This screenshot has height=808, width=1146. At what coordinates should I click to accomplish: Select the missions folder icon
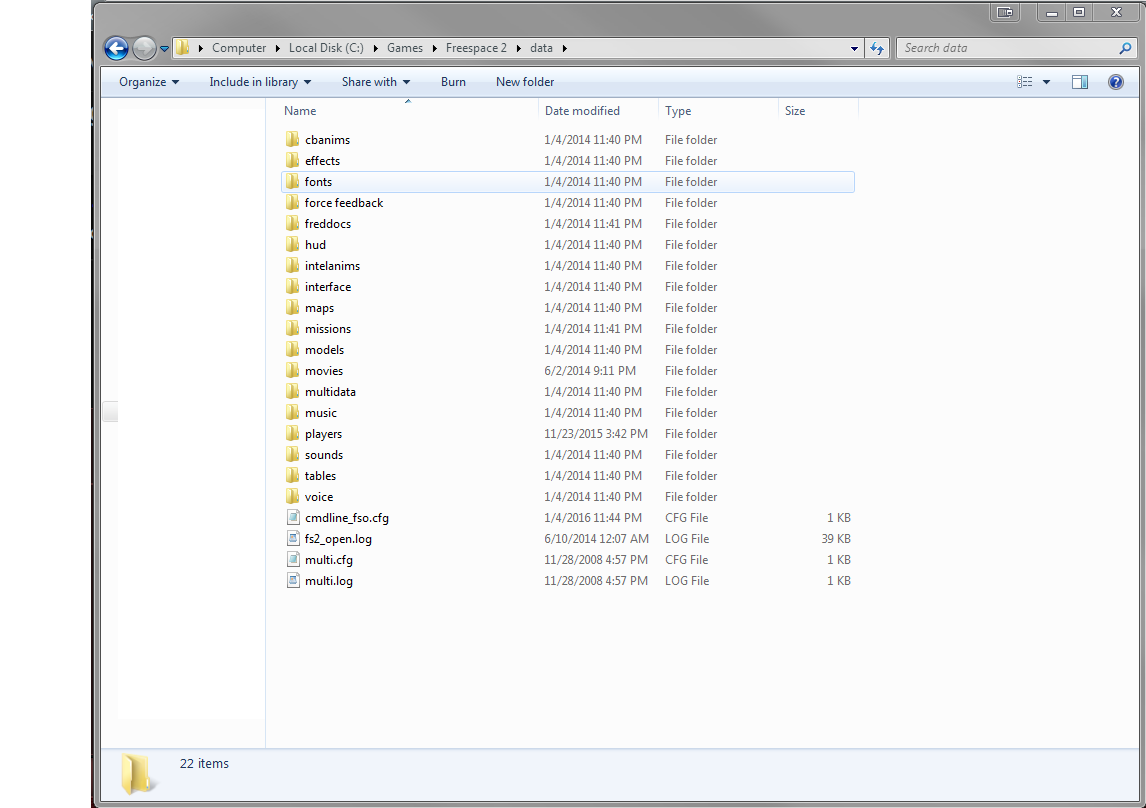[x=292, y=329]
